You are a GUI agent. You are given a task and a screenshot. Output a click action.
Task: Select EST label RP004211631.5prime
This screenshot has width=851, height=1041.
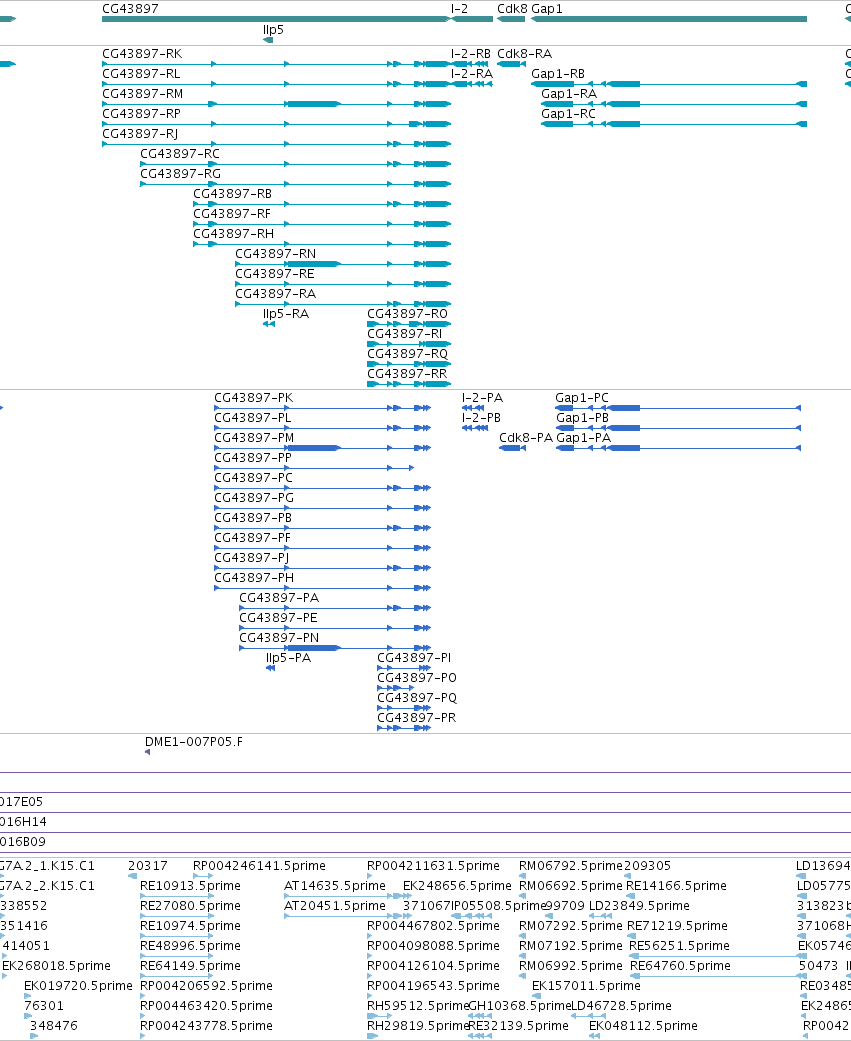433,866
